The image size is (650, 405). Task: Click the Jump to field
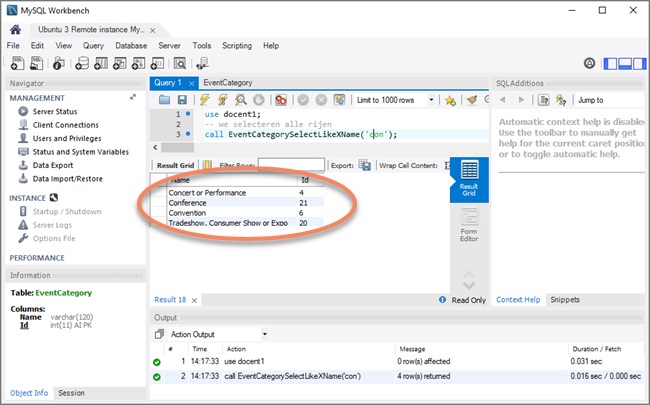[x=611, y=100]
